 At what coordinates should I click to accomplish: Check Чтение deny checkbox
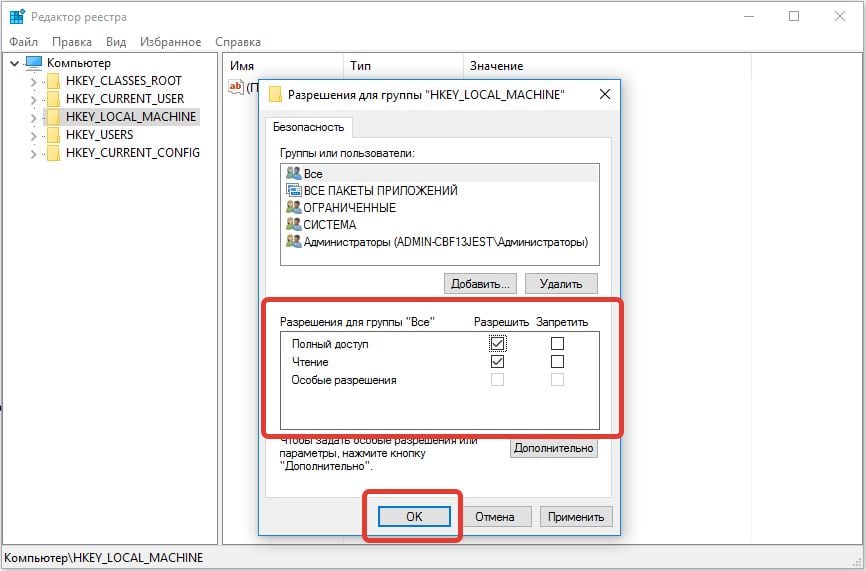pyautogui.click(x=557, y=362)
